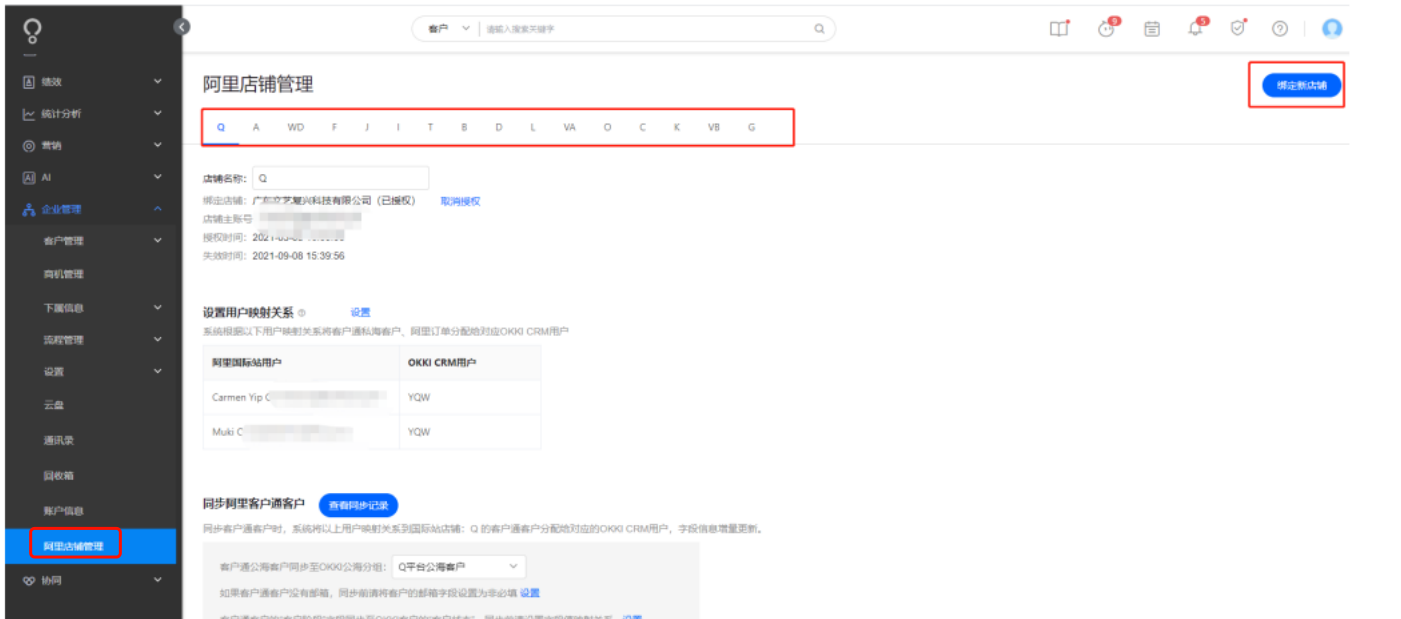This screenshot has height=619, width=1401.
Task: Switch to the T store tab
Action: (x=430, y=127)
